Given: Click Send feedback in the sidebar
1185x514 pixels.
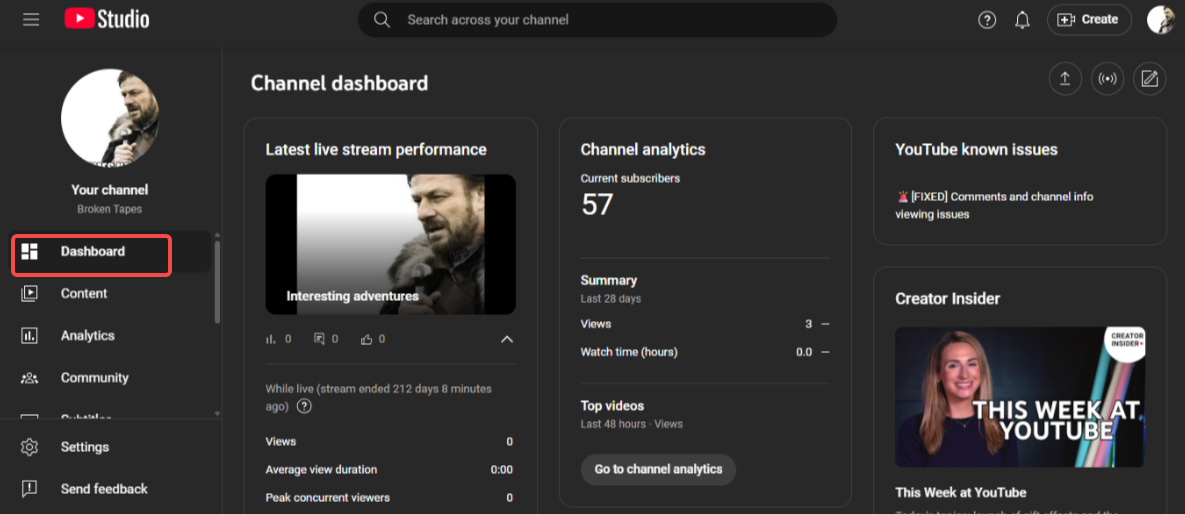Looking at the screenshot, I should [x=103, y=489].
